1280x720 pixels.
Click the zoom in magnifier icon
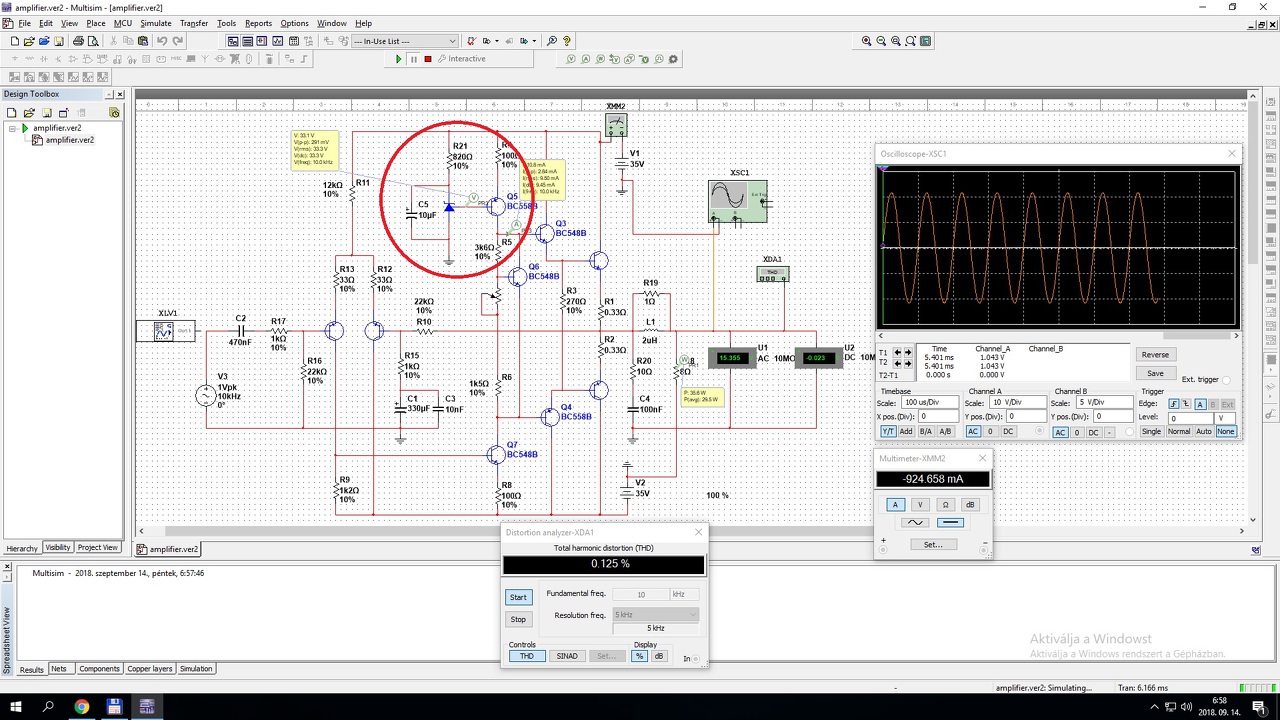point(866,41)
